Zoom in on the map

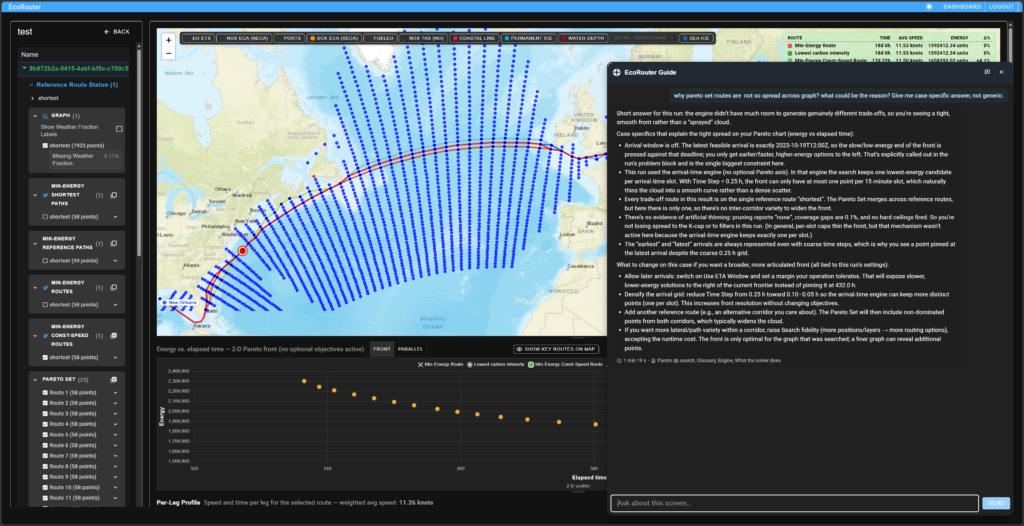pyautogui.click(x=168, y=40)
